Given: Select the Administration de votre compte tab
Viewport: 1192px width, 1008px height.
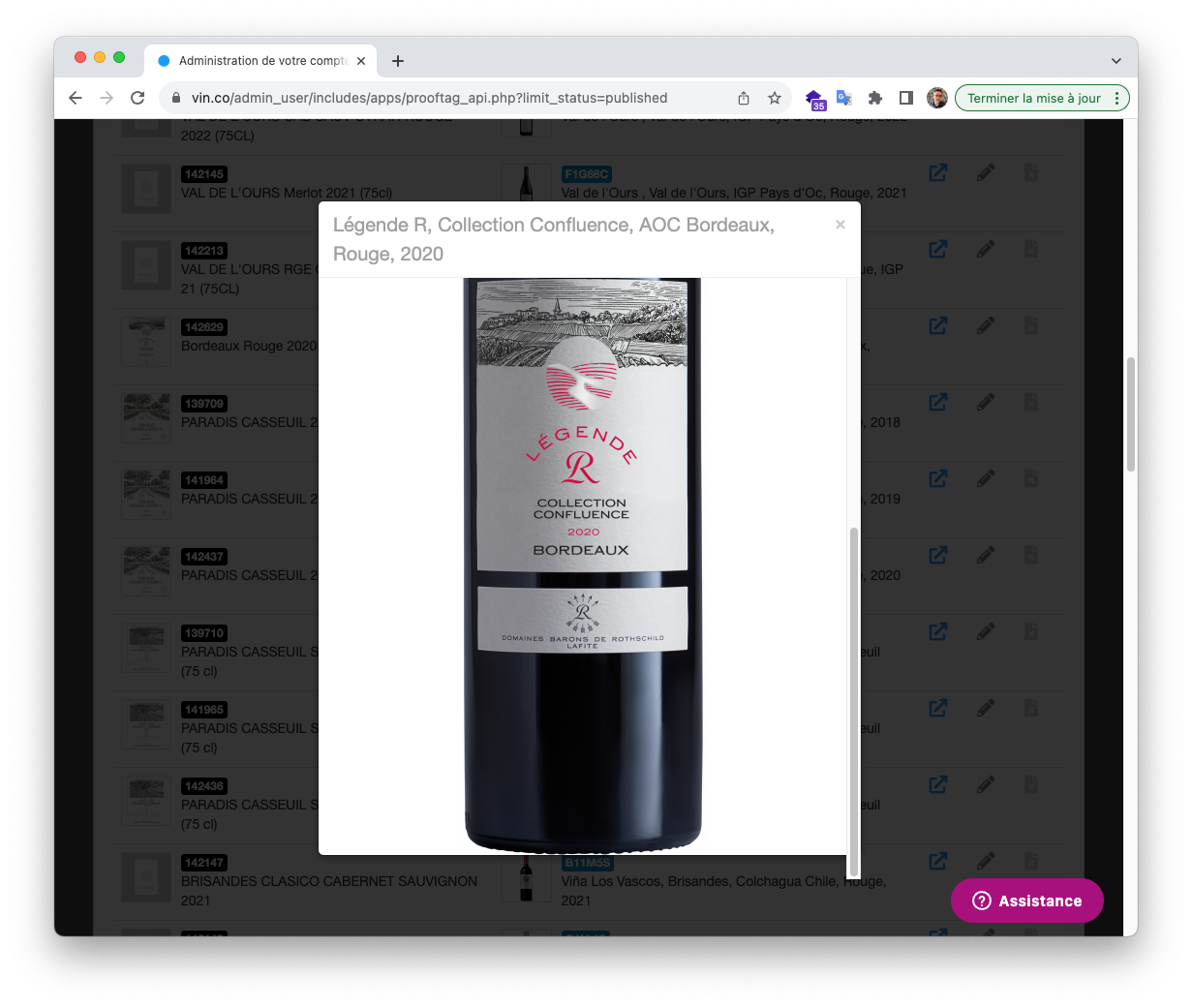Looking at the screenshot, I should pyautogui.click(x=261, y=60).
